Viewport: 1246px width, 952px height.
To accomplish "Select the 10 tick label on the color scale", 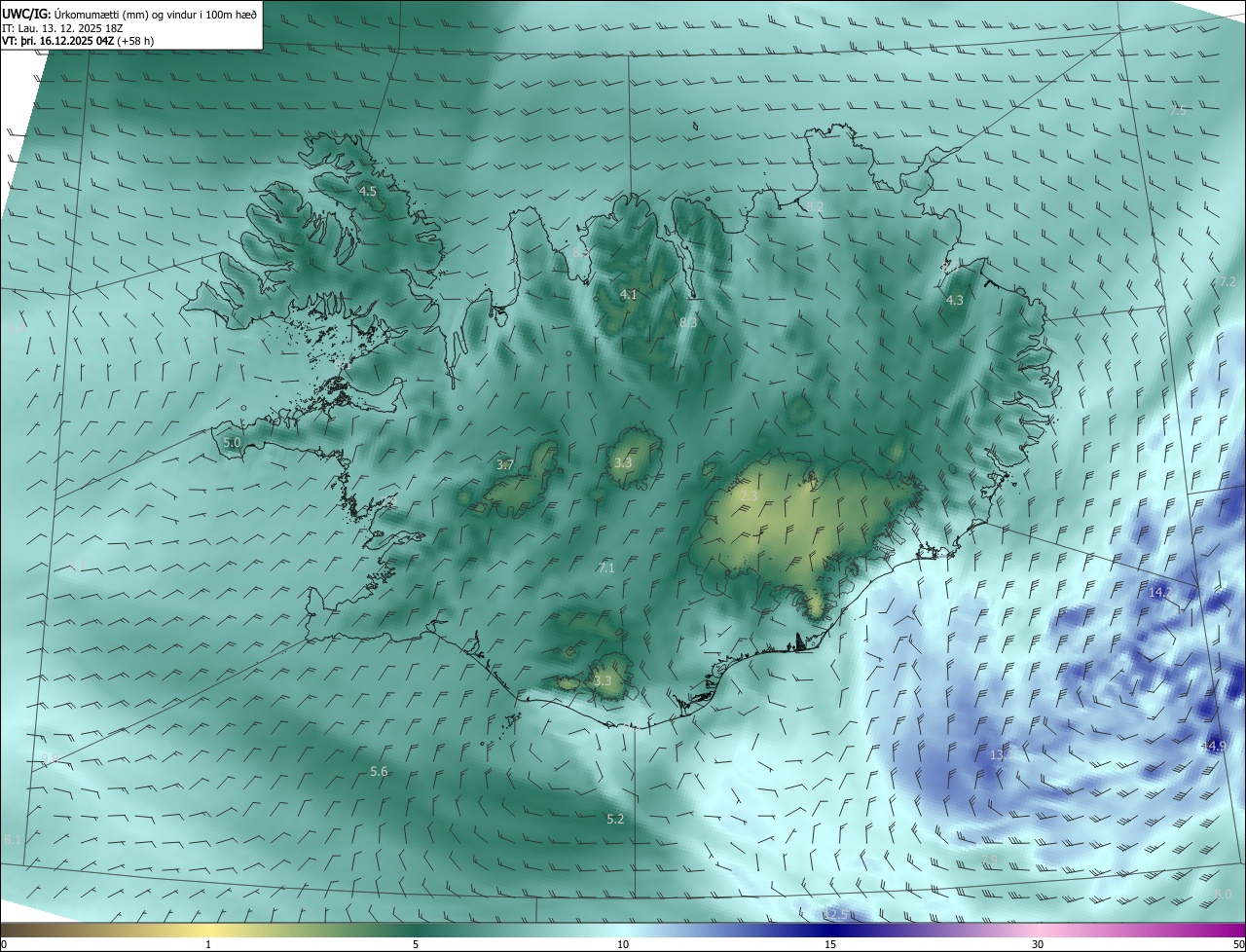I will pos(623,944).
